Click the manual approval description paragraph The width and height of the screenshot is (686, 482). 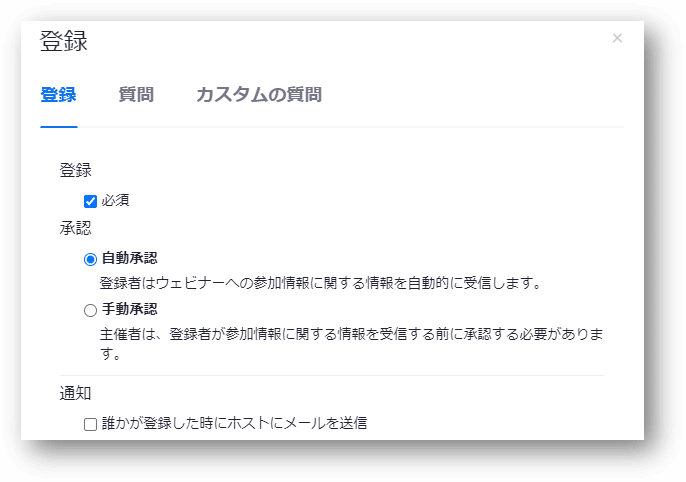(352, 343)
